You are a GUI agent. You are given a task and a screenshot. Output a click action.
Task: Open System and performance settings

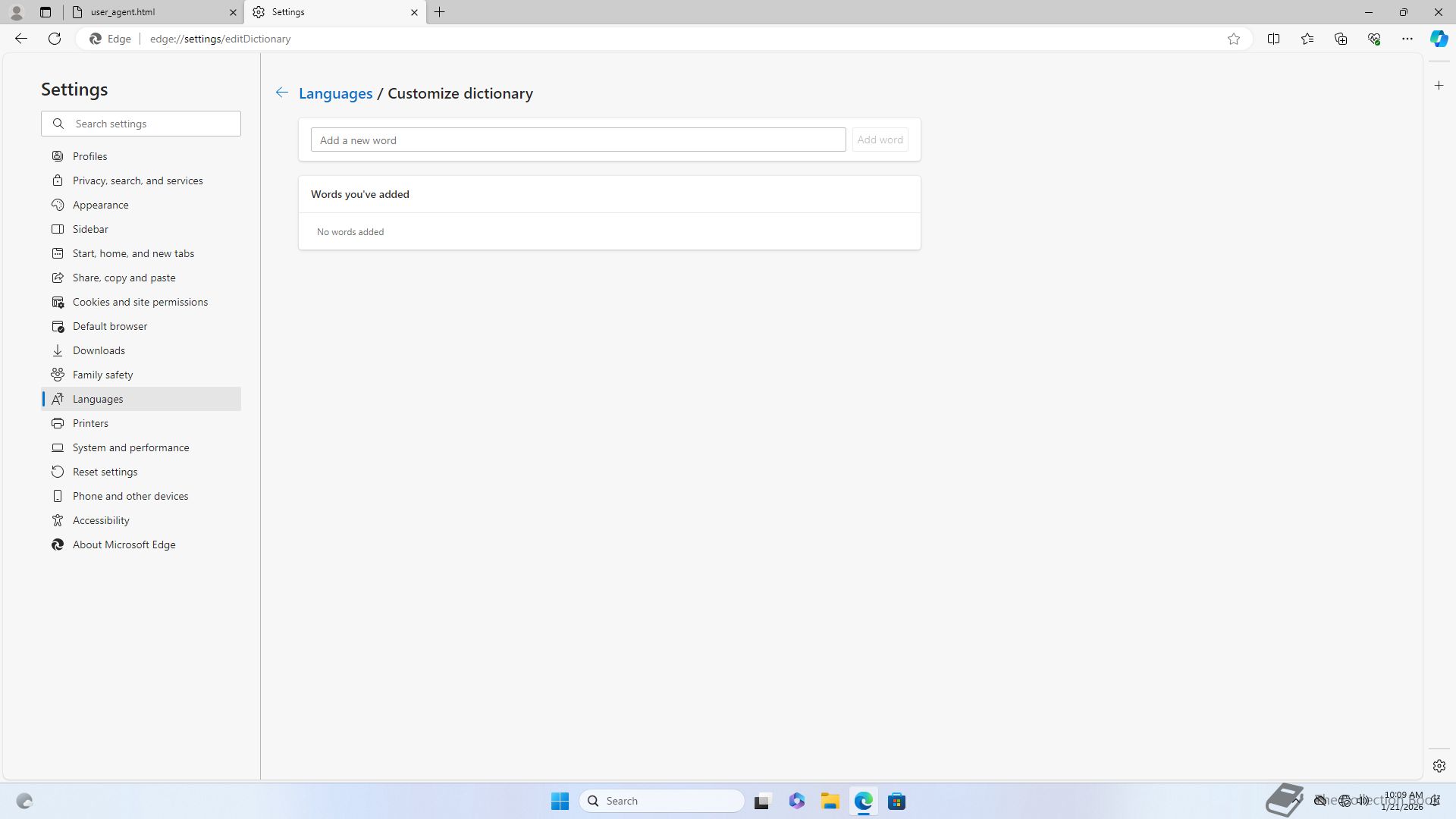[130, 447]
